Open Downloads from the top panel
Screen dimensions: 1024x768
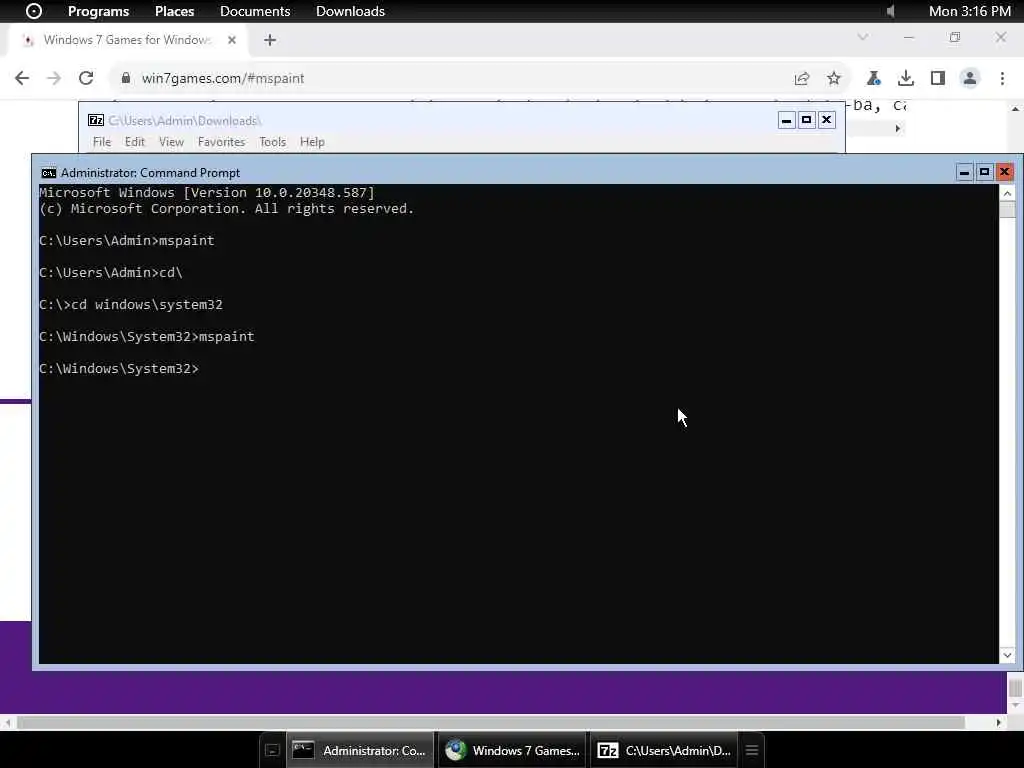tap(350, 11)
